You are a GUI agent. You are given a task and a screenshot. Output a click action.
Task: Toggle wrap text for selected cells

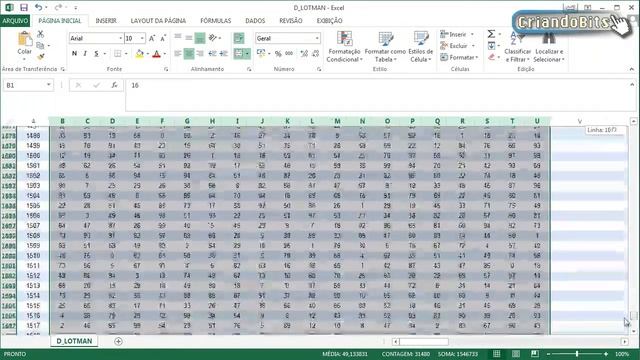click(x=239, y=38)
